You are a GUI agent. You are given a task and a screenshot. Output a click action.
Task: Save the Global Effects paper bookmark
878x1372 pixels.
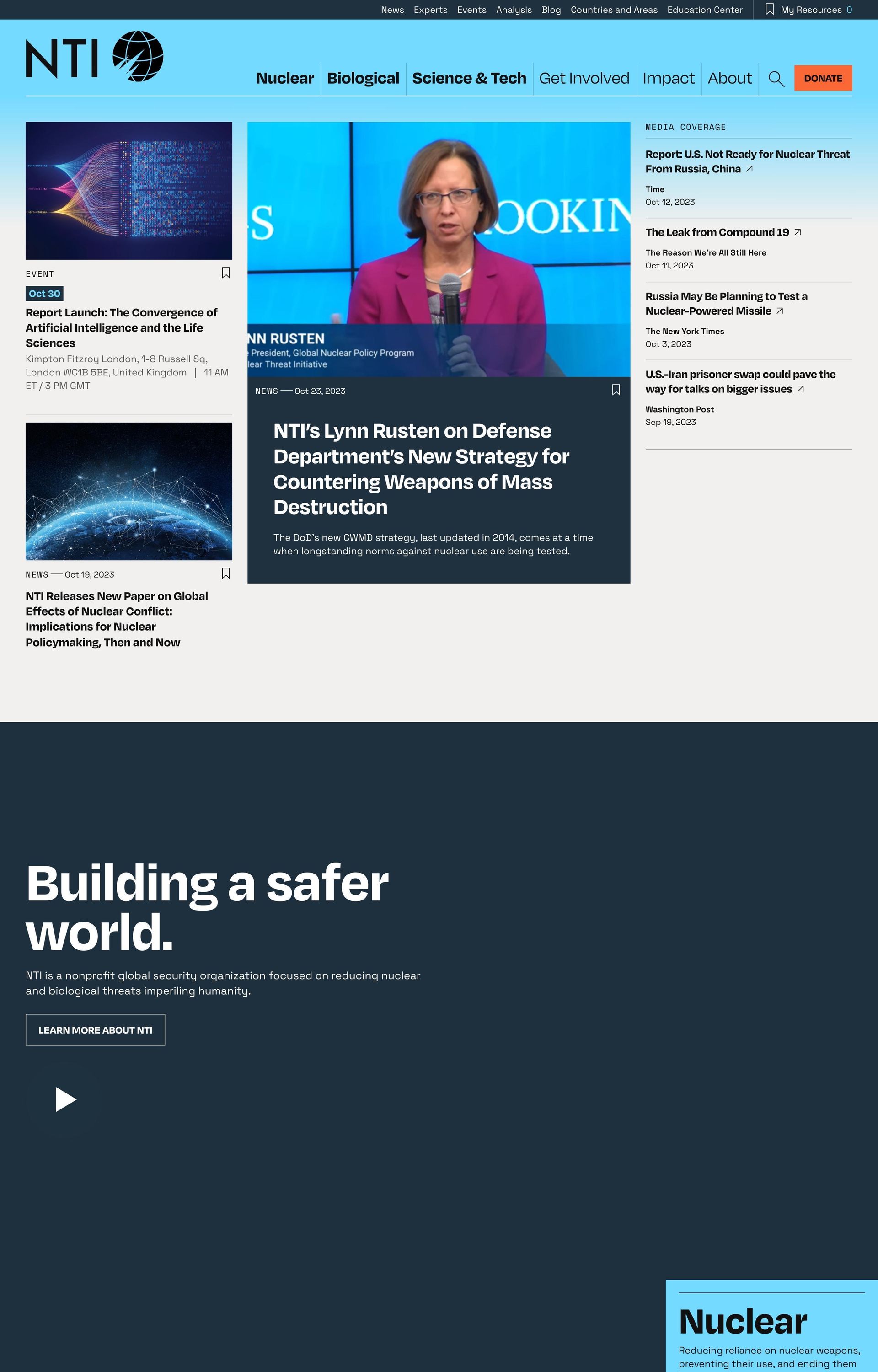226,573
